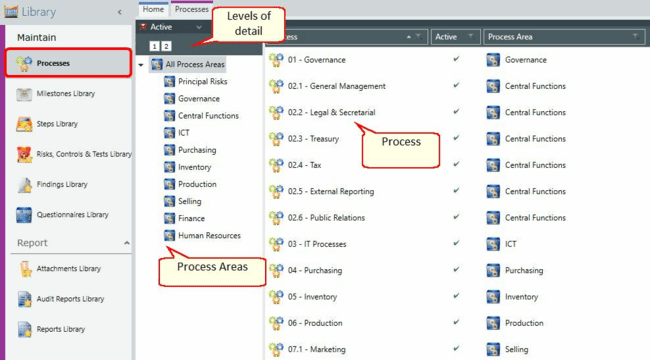
Task: Toggle Active checkmark for 02.4 - Tax
Action: coord(456,164)
